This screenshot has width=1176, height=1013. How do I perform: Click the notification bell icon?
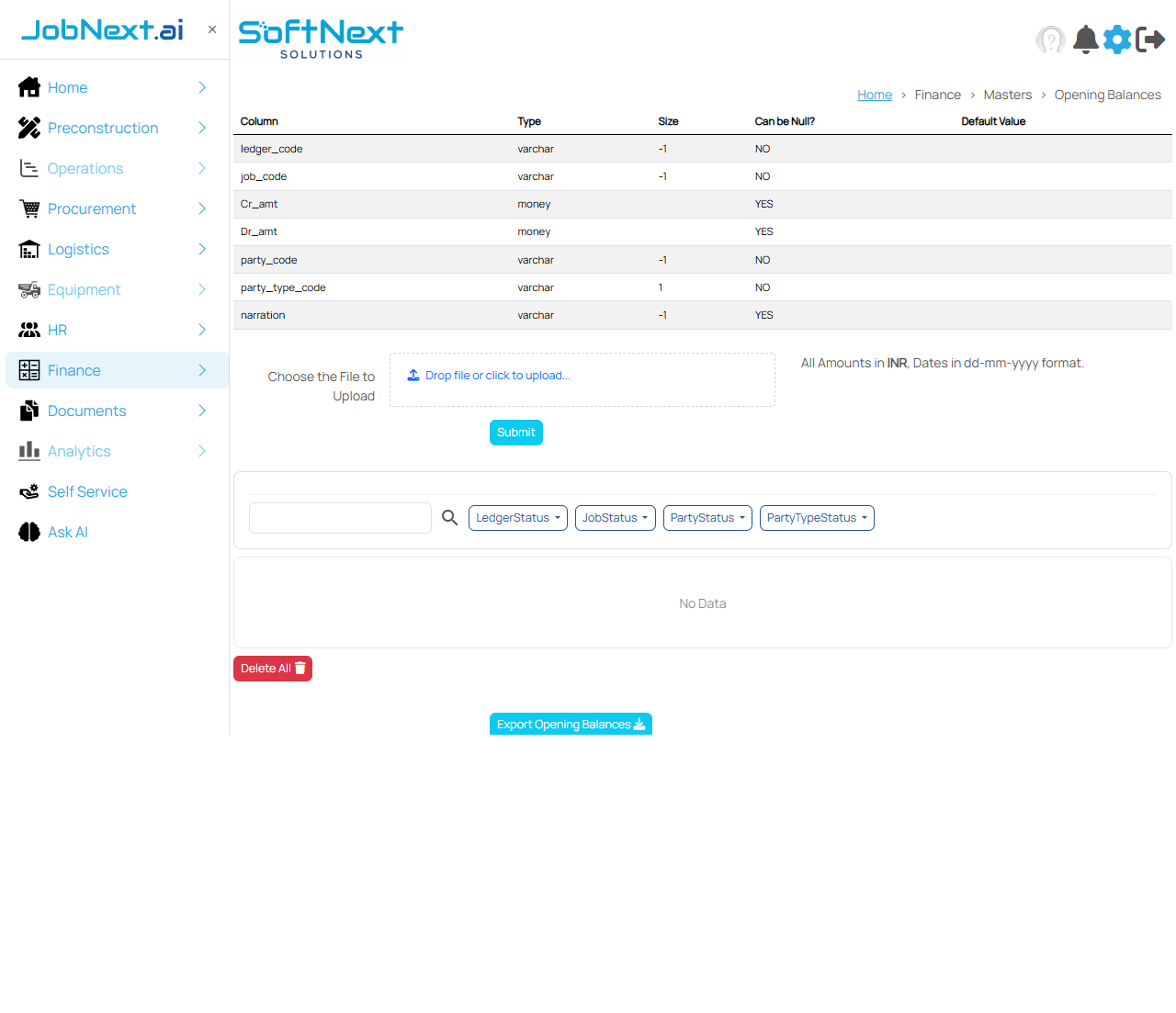coord(1085,39)
